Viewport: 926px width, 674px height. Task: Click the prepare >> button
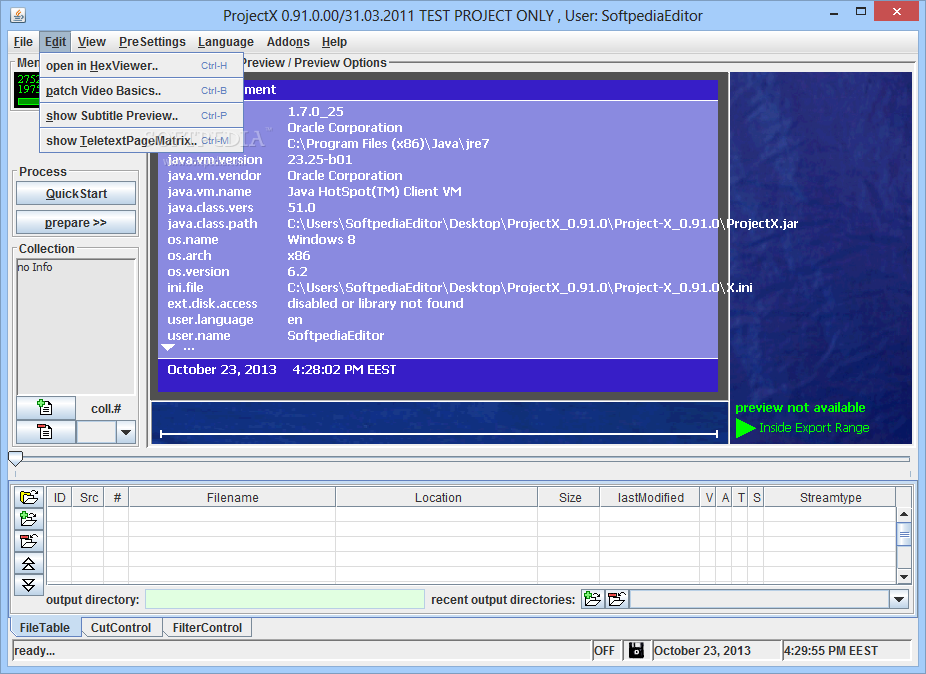pos(76,223)
